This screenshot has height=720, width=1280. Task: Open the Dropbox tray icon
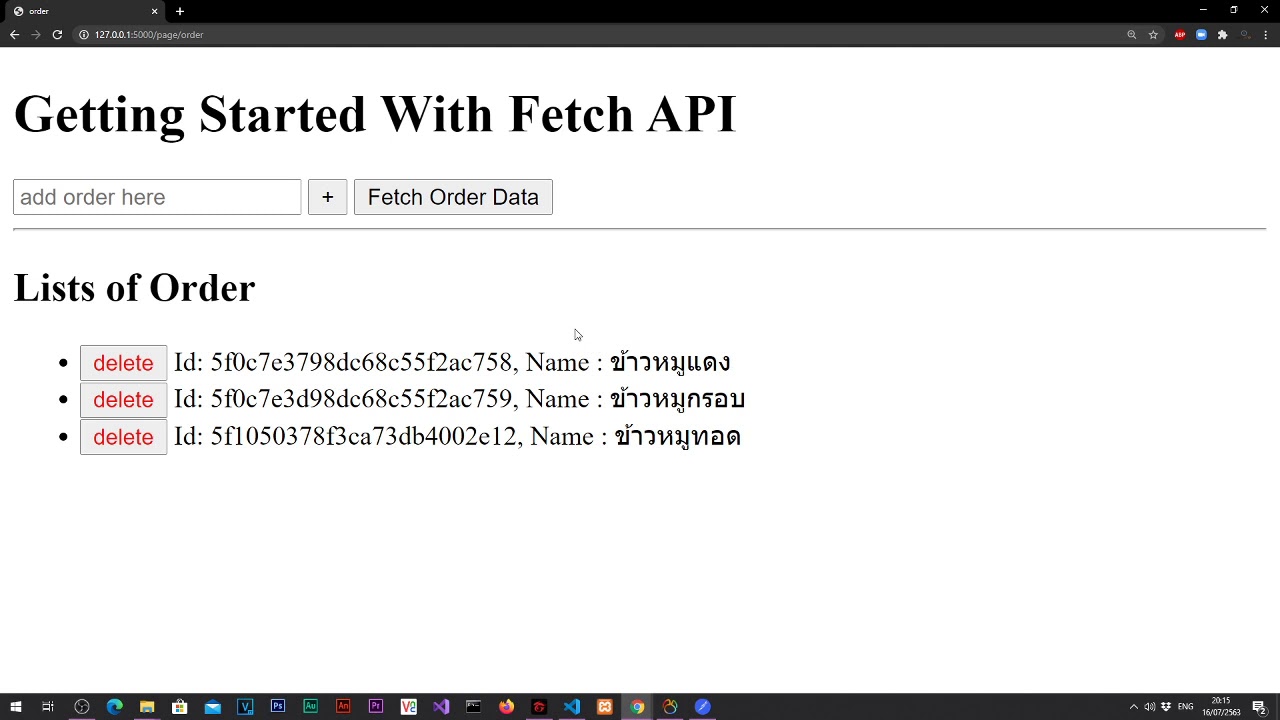(1166, 707)
